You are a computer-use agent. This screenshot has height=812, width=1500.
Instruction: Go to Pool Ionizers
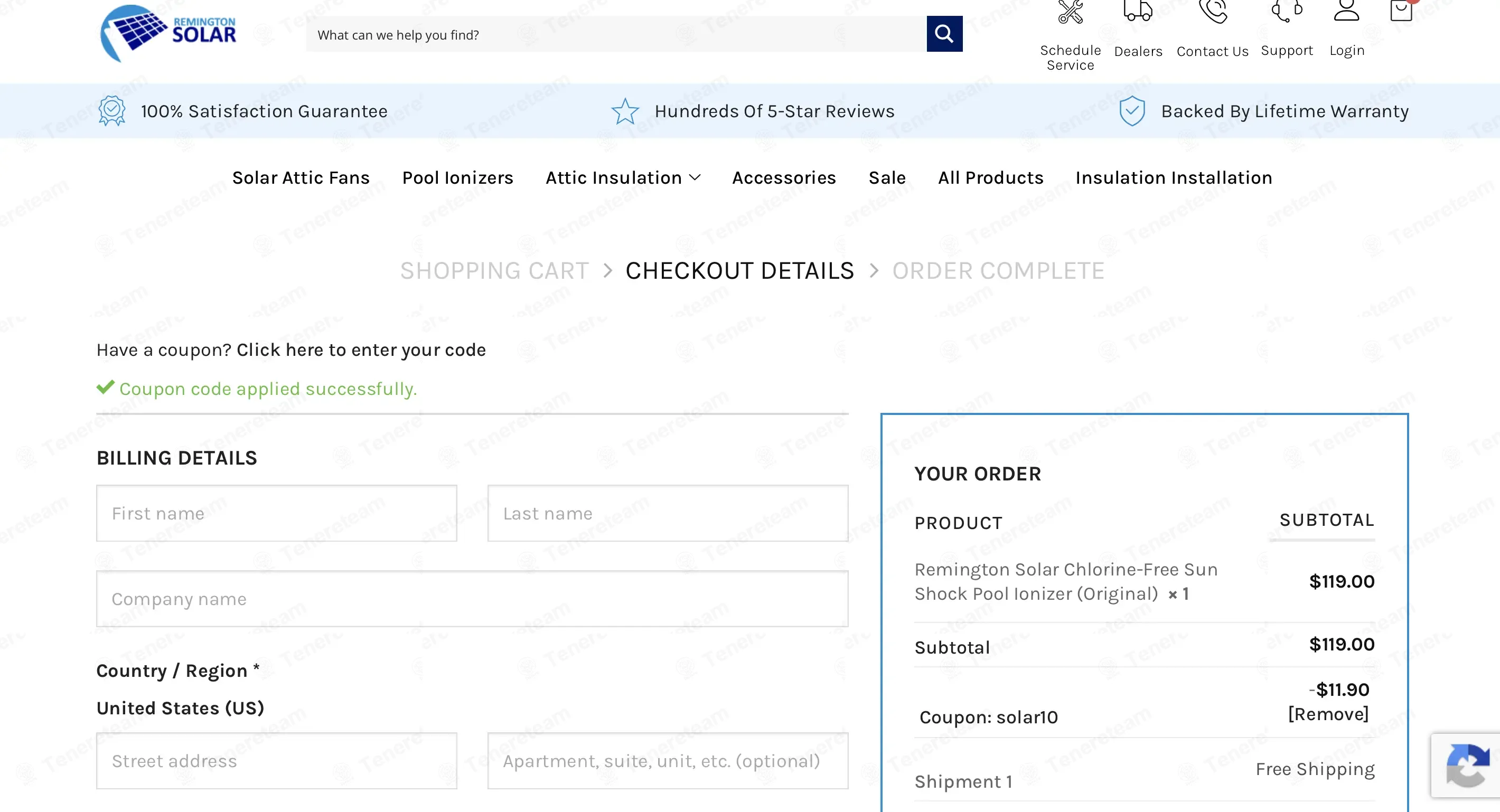(x=458, y=177)
